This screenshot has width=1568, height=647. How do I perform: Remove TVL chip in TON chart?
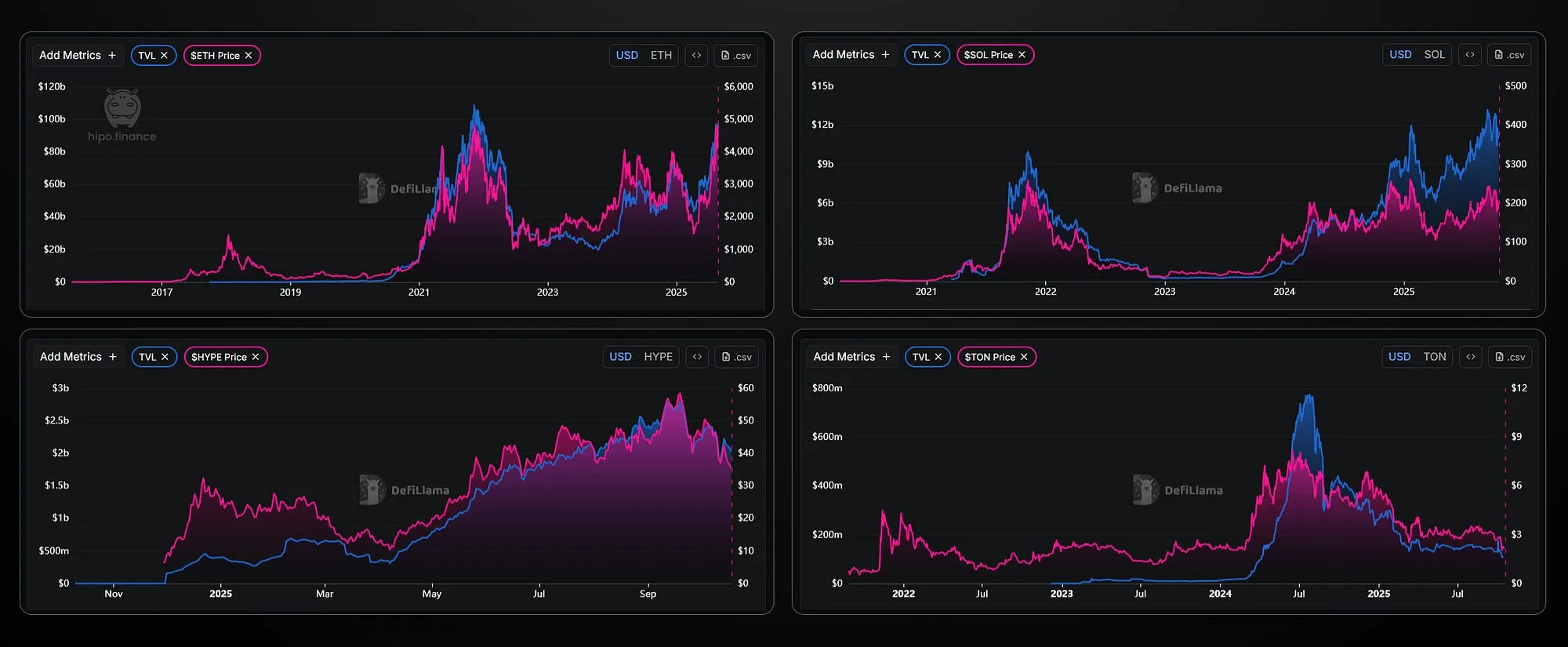click(938, 357)
